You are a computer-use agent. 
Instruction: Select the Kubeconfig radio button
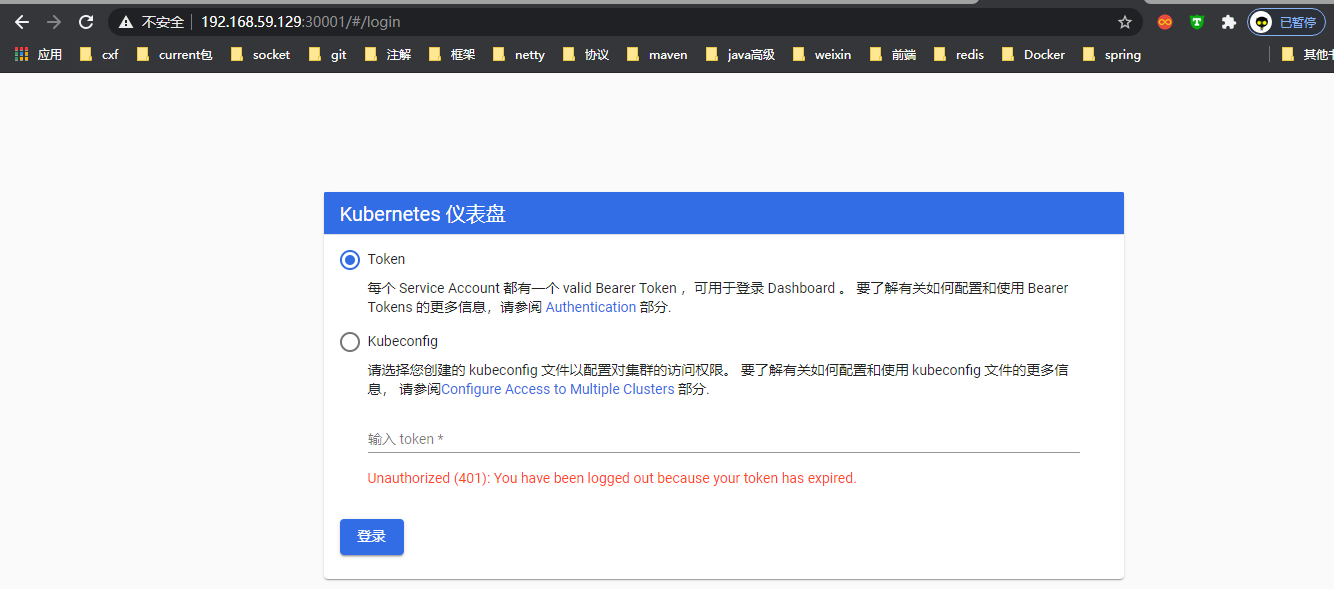tap(350, 342)
